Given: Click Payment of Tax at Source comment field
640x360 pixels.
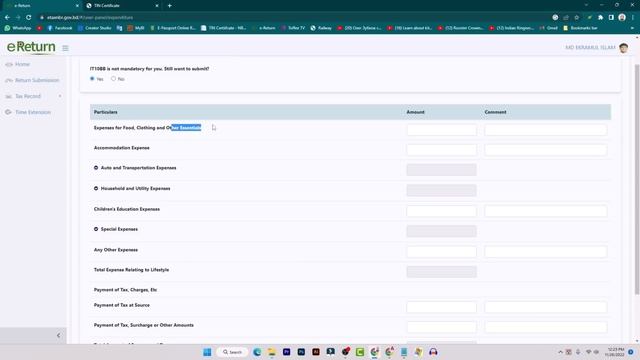Looking at the screenshot, I should point(545,307).
